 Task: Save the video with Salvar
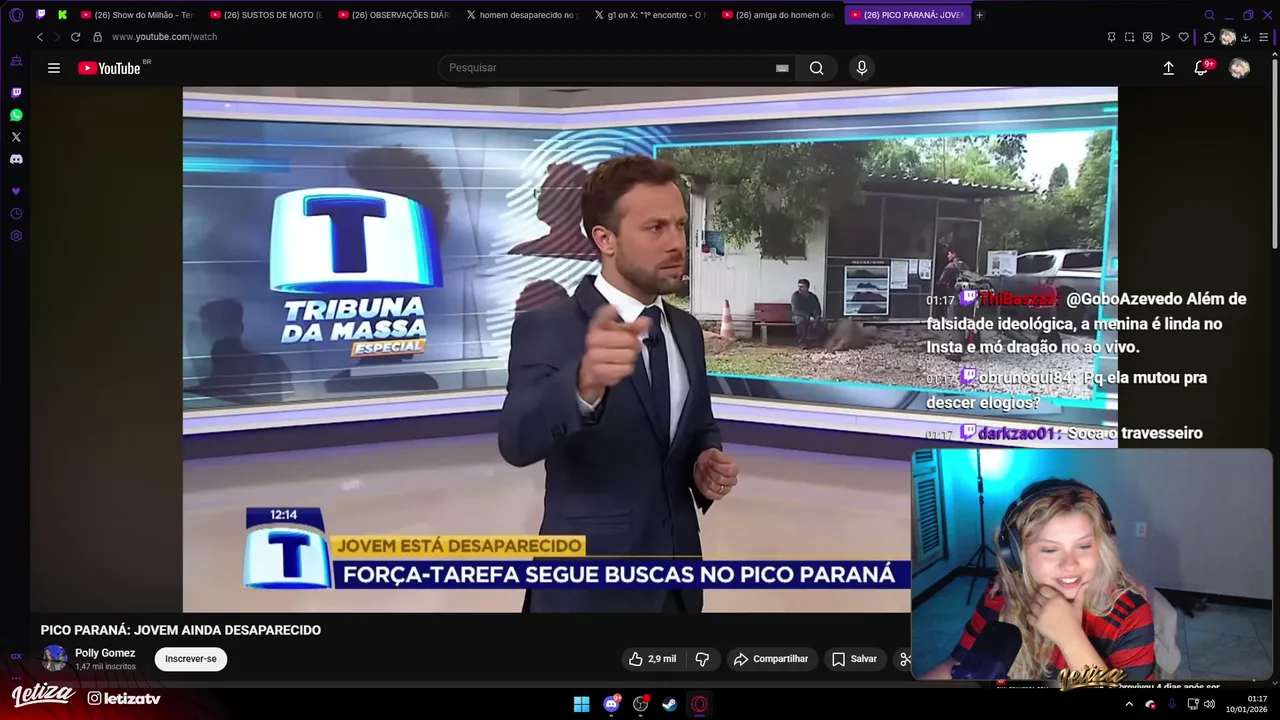[854, 659]
